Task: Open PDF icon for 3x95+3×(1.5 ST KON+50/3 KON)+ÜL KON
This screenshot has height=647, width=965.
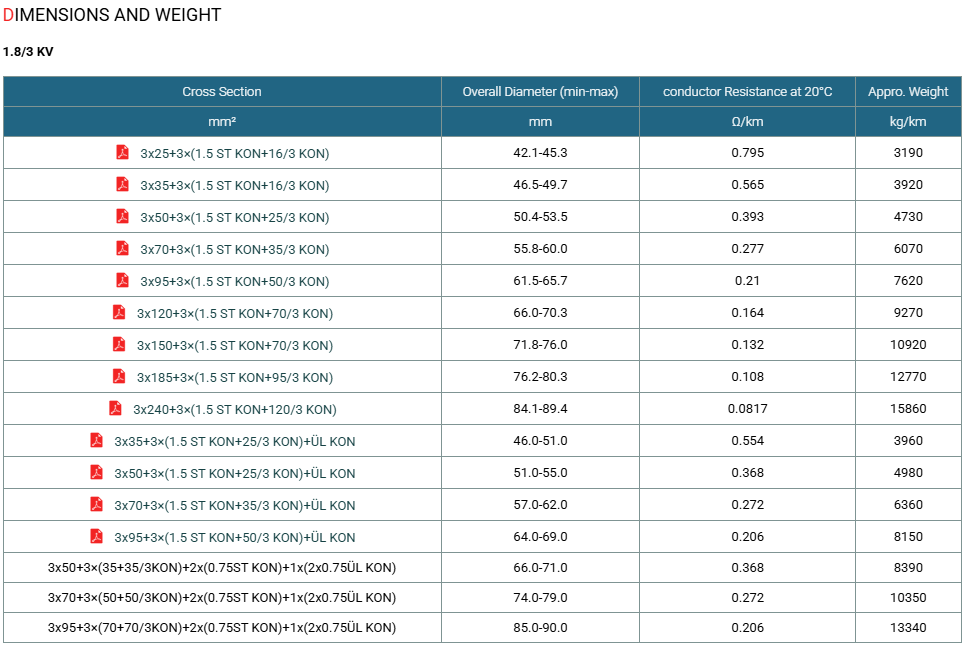Action: [97, 536]
